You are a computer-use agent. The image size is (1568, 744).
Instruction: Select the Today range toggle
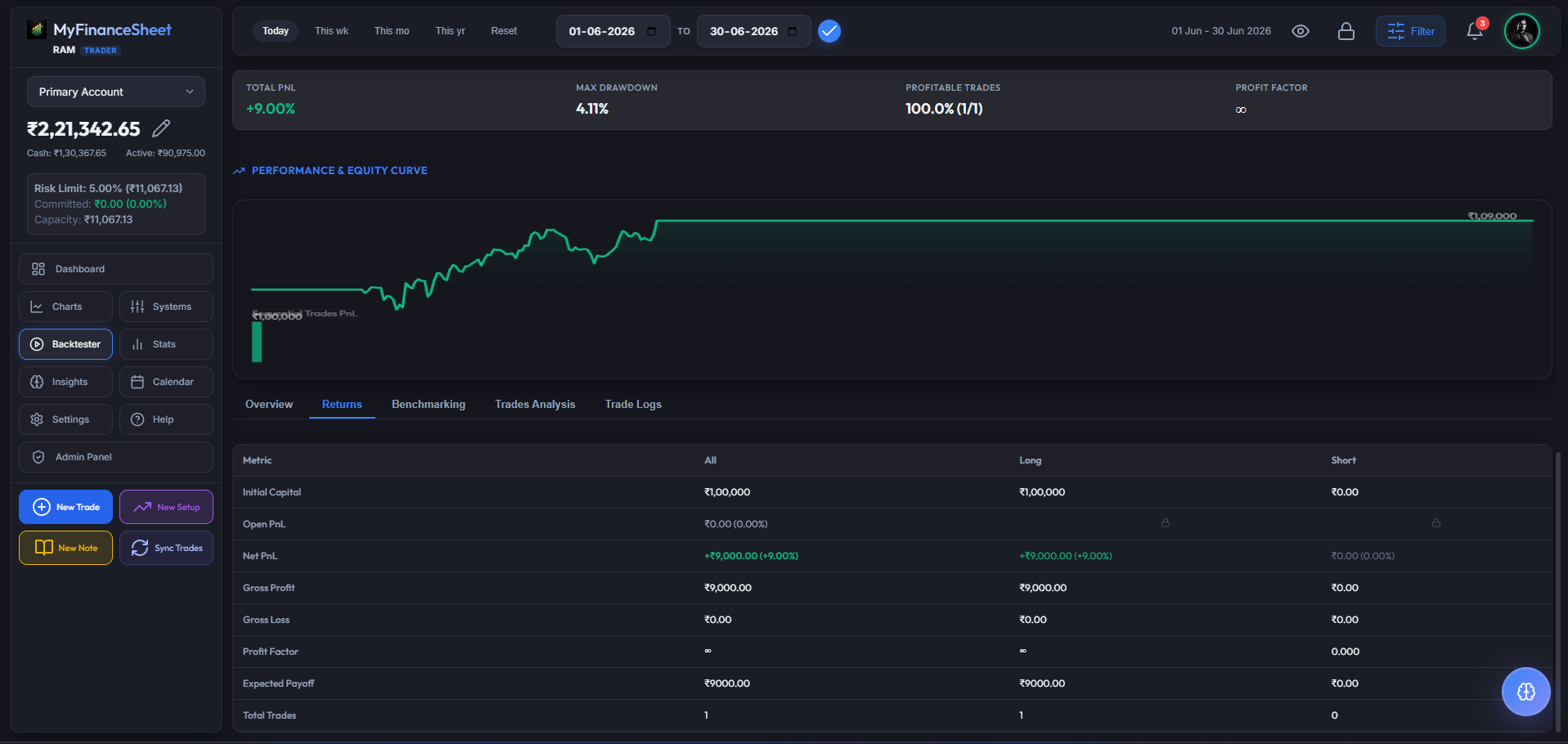[x=276, y=31]
